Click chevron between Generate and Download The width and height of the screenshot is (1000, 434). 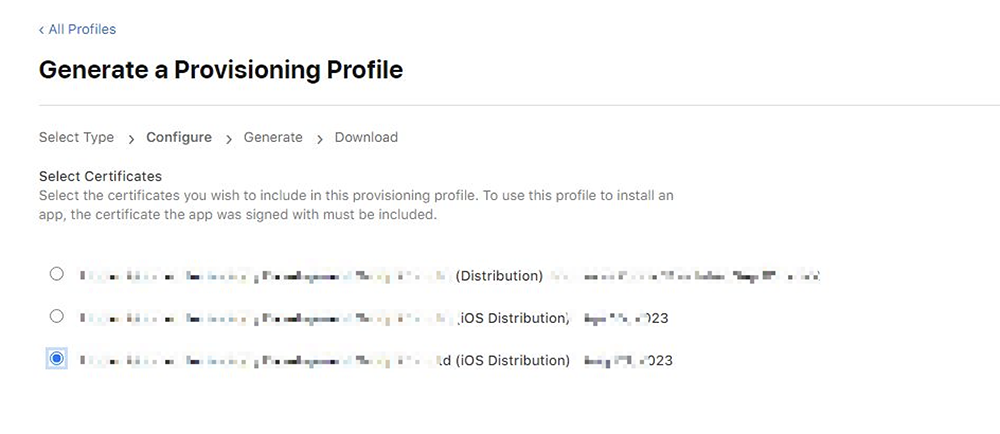[x=319, y=138]
